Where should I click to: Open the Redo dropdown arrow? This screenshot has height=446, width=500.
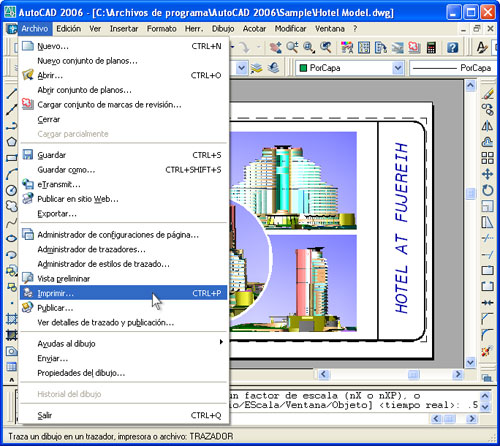pyautogui.click(x=258, y=47)
